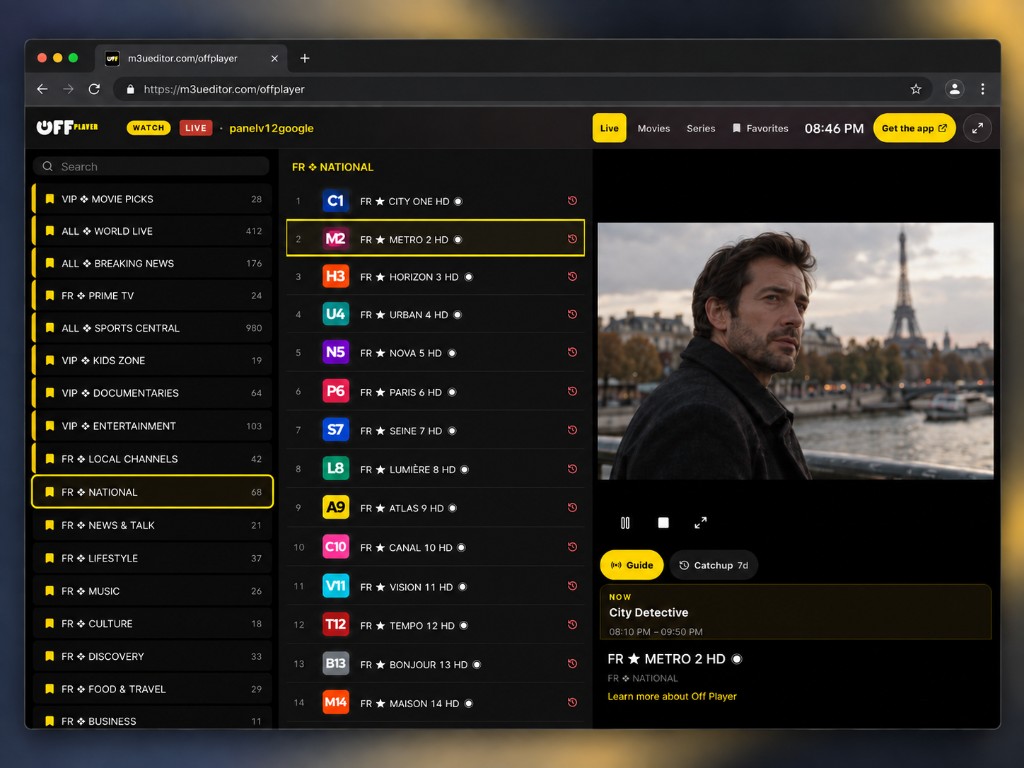The height and width of the screenshot is (768, 1024).
Task: Play the FR MAISON 14 HD channel
Action: (435, 703)
